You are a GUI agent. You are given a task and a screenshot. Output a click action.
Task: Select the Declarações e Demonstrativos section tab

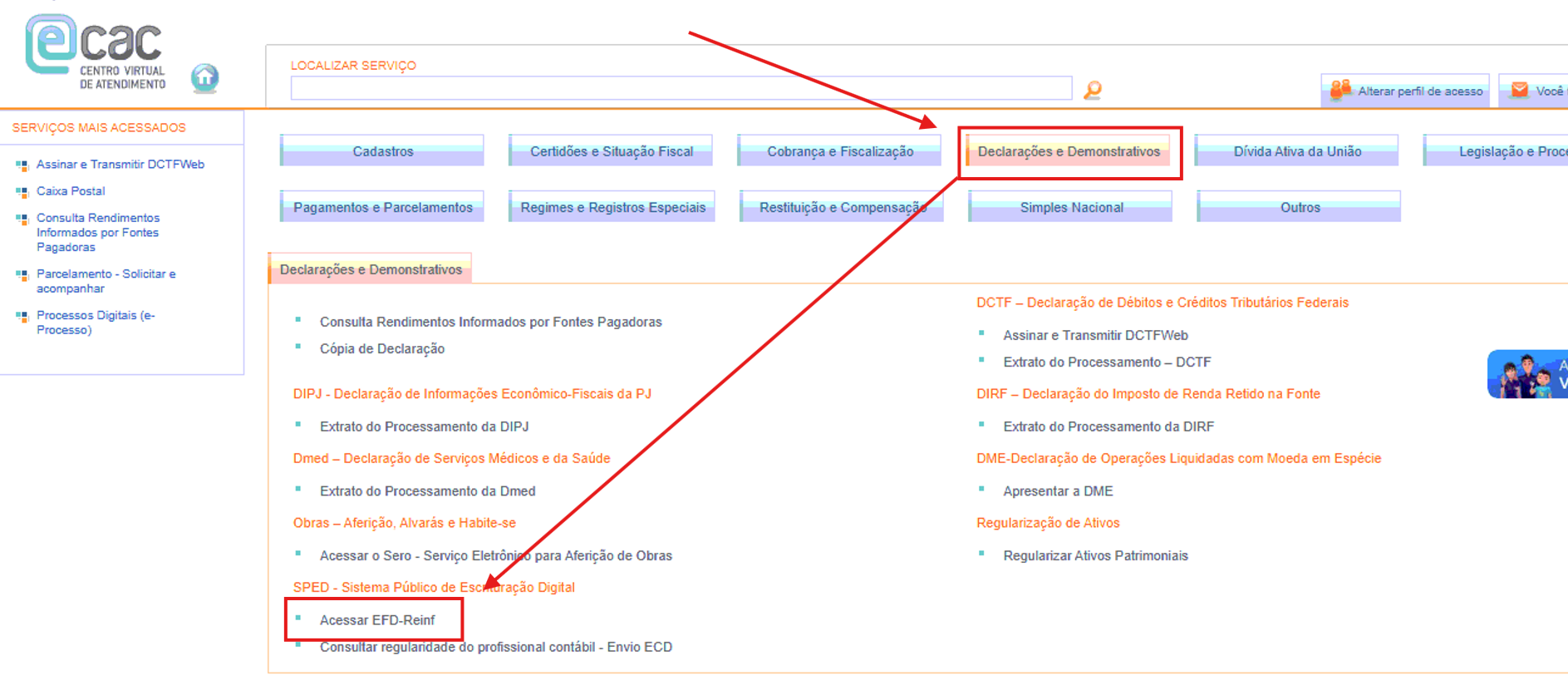pos(371,269)
